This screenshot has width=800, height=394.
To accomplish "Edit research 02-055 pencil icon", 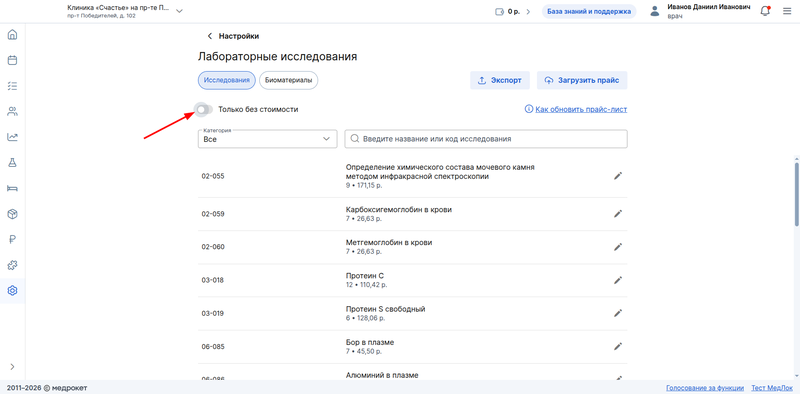I will pyautogui.click(x=618, y=176).
